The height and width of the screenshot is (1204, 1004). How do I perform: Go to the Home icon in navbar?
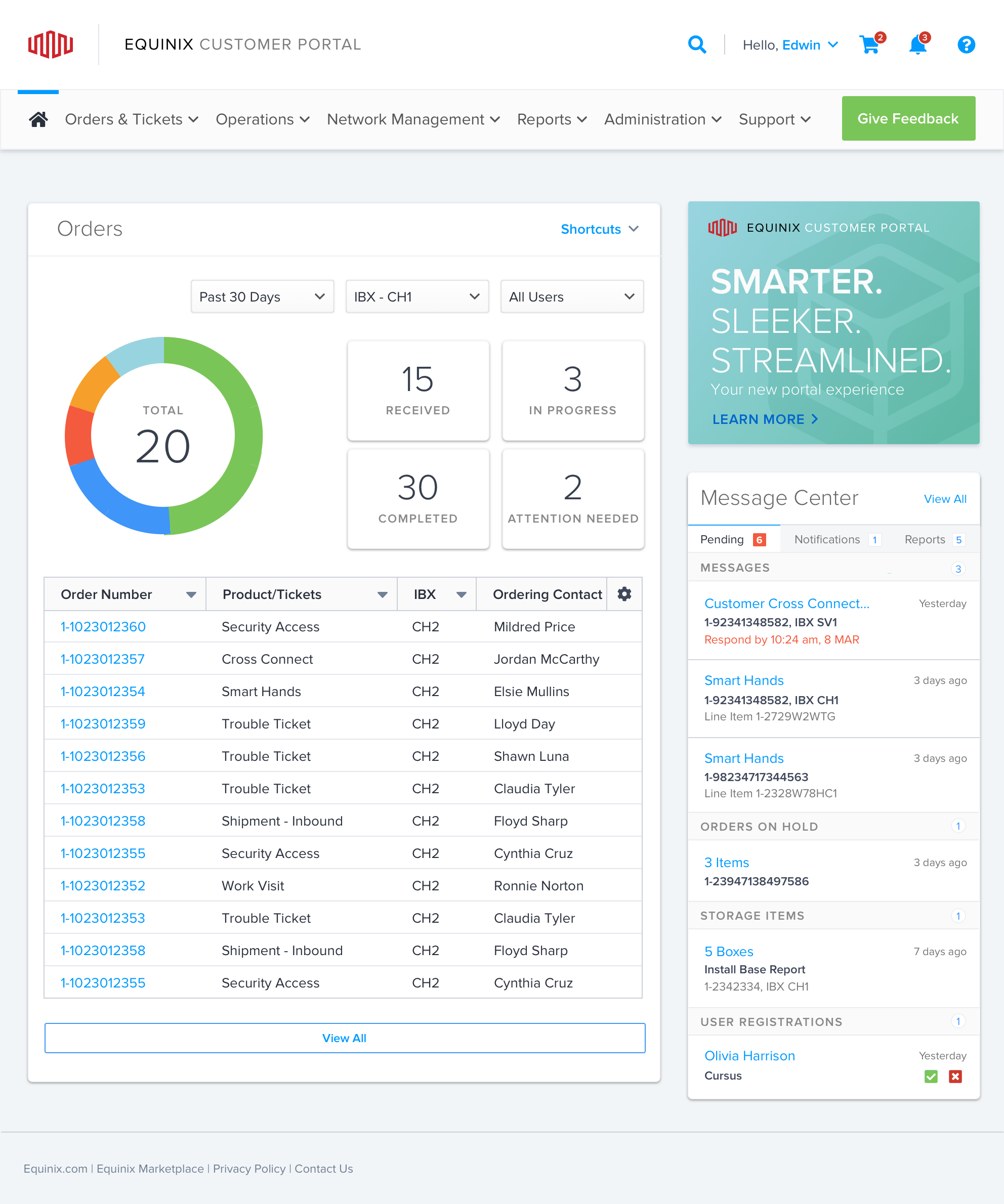(x=38, y=119)
